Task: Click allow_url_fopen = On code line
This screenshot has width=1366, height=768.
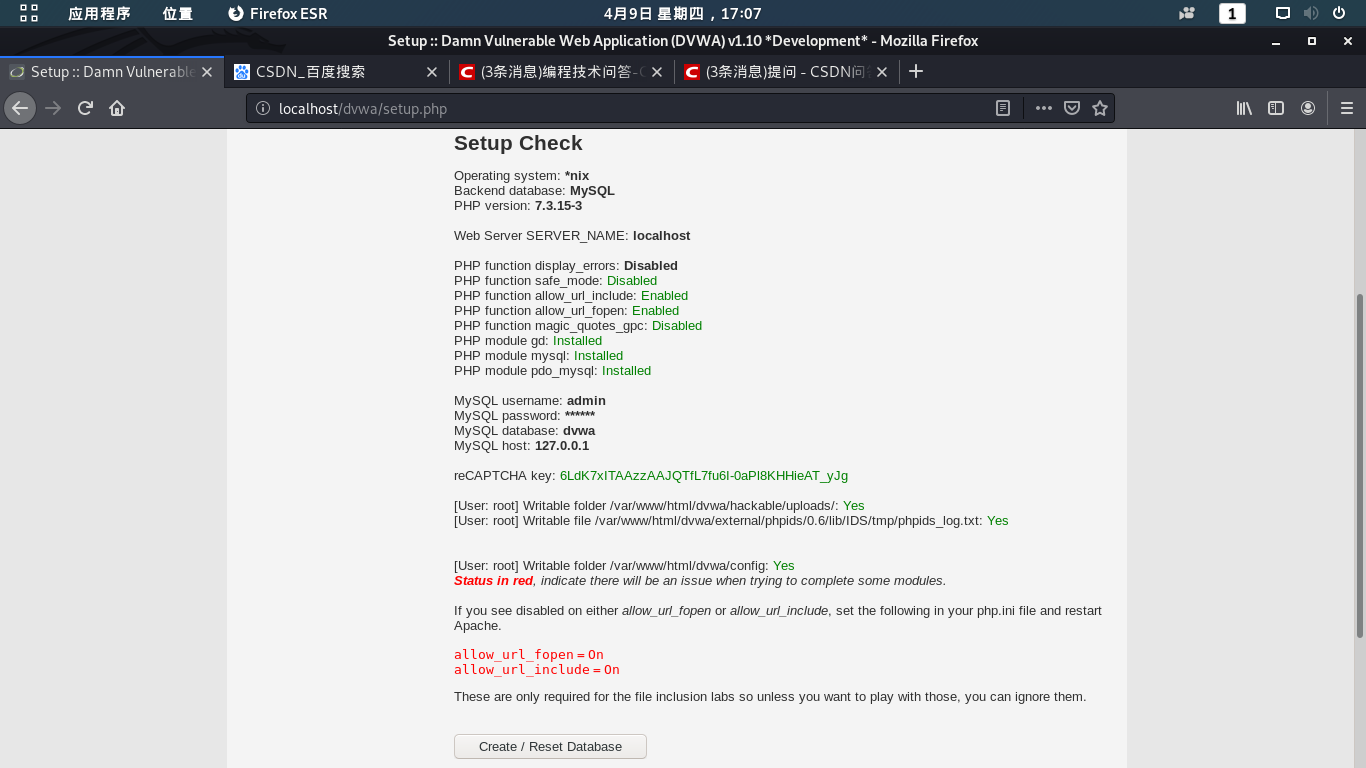Action: click(x=529, y=655)
